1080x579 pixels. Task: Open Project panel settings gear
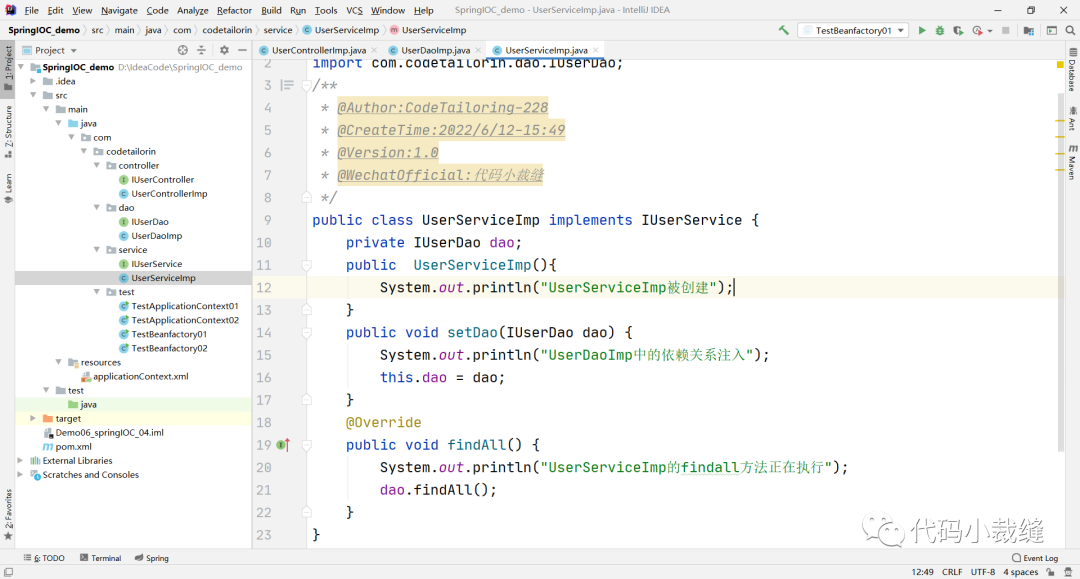tap(224, 50)
